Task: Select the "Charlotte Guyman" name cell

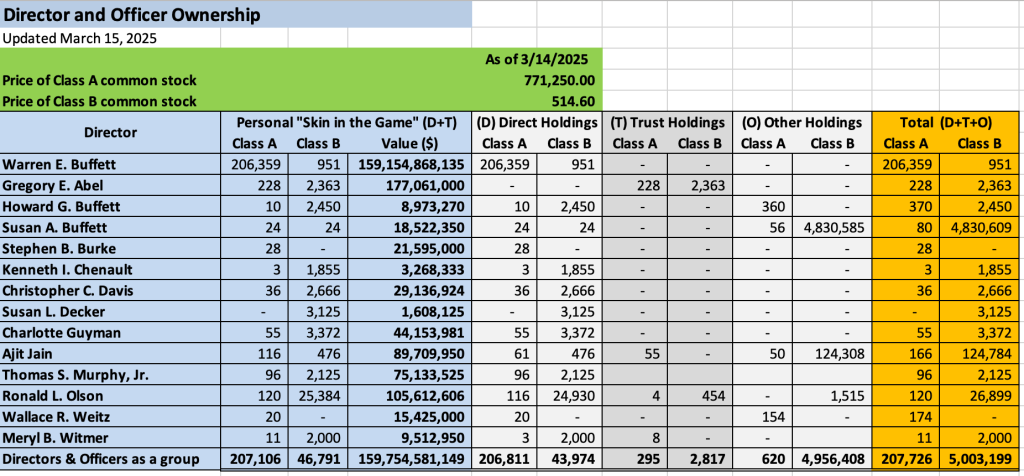Action: click(110, 332)
